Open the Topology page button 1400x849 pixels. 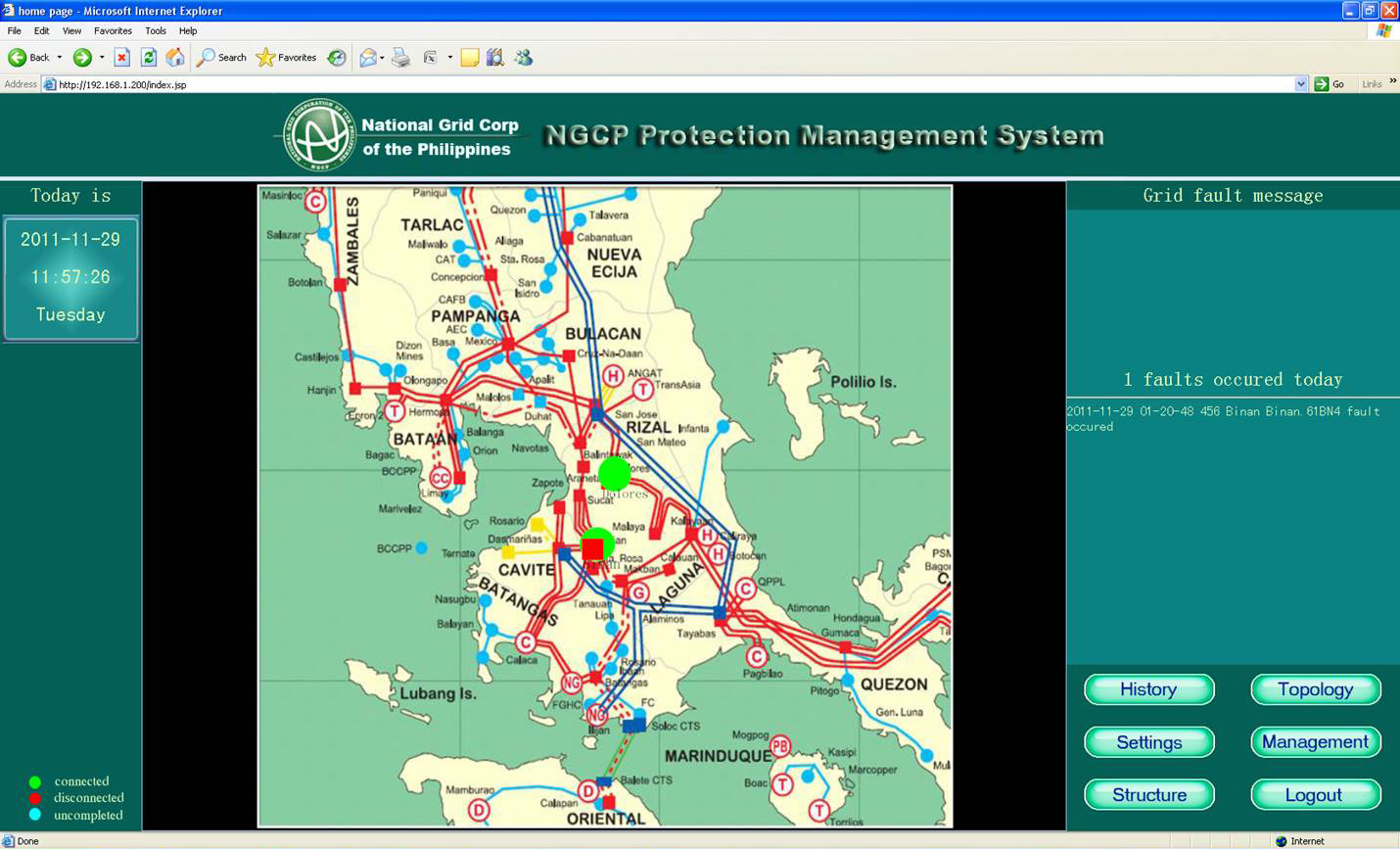1315,689
